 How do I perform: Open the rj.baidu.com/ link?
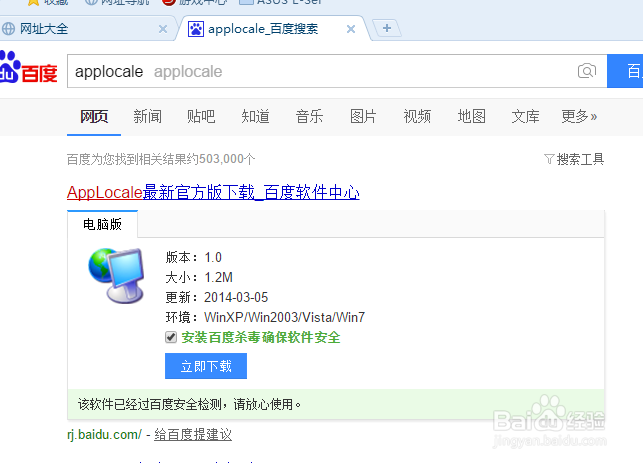pos(104,434)
